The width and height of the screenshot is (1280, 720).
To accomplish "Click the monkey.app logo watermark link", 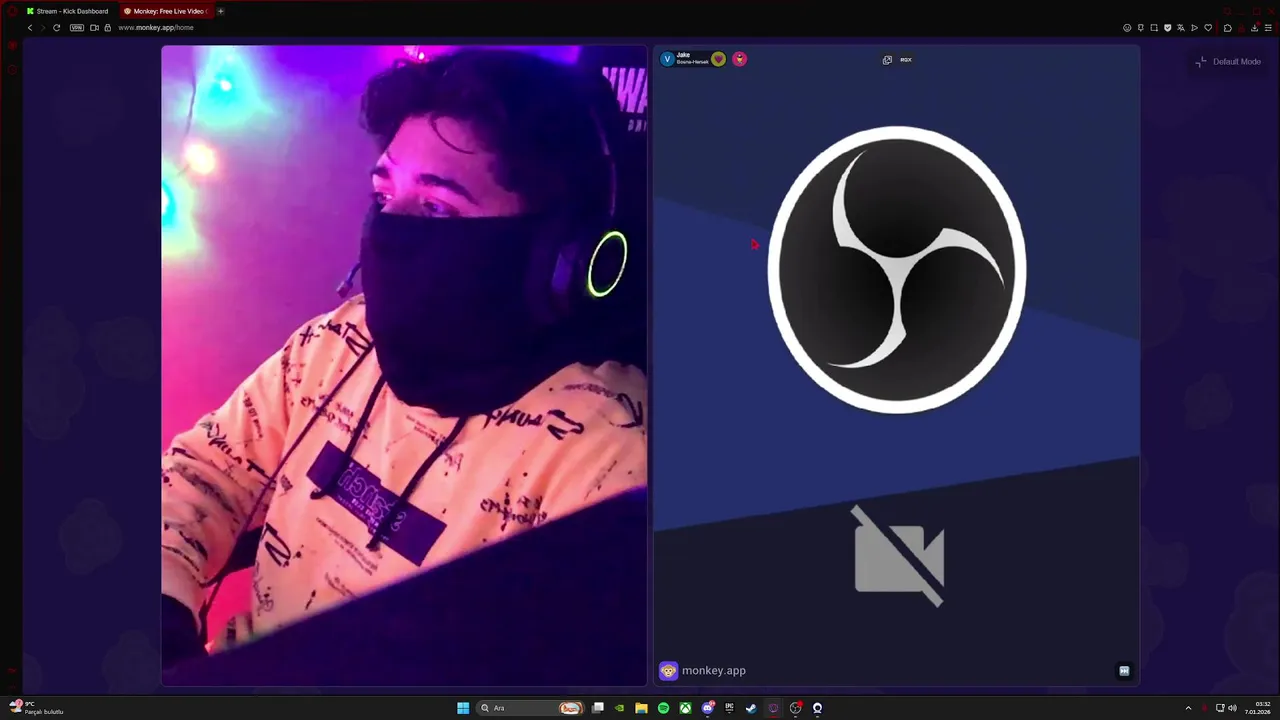I will pyautogui.click(x=703, y=671).
